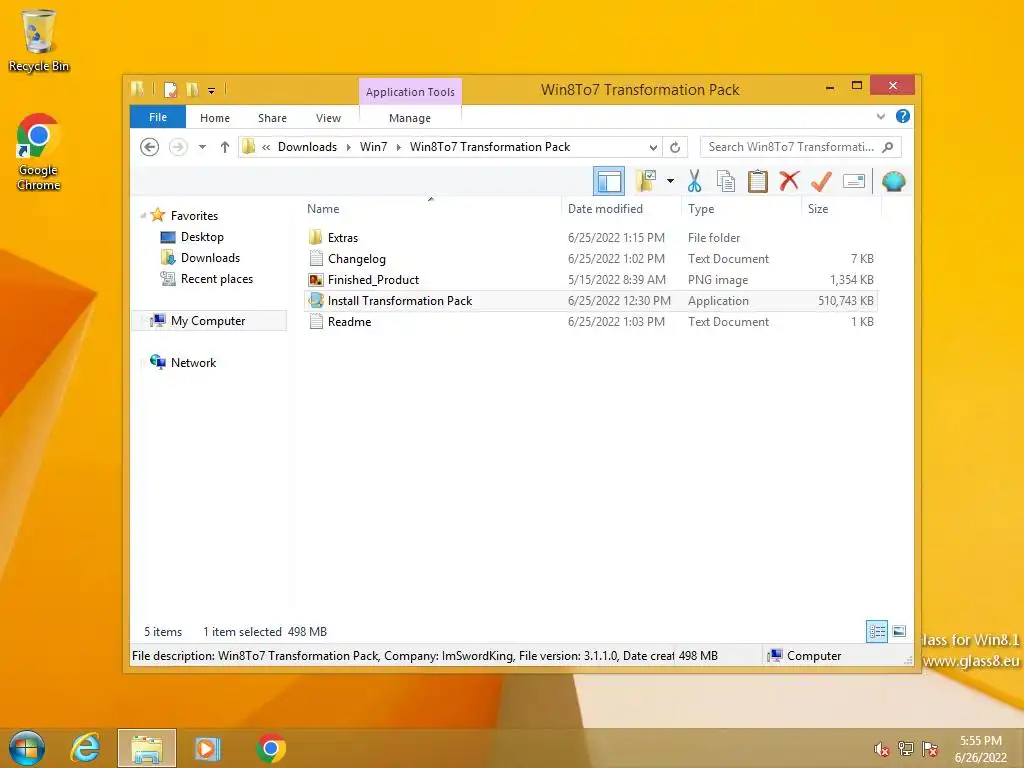Click the window folder icon in title bar
The image size is (1024, 768).
click(138, 89)
